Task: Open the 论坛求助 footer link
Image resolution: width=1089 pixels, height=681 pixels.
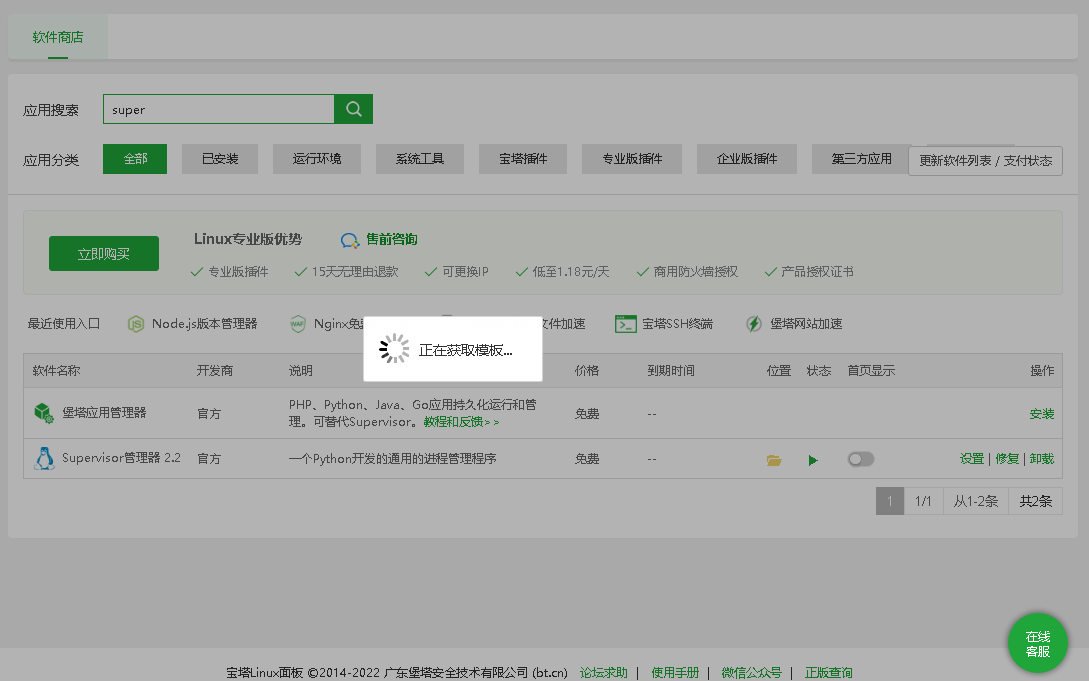Action: [604, 673]
